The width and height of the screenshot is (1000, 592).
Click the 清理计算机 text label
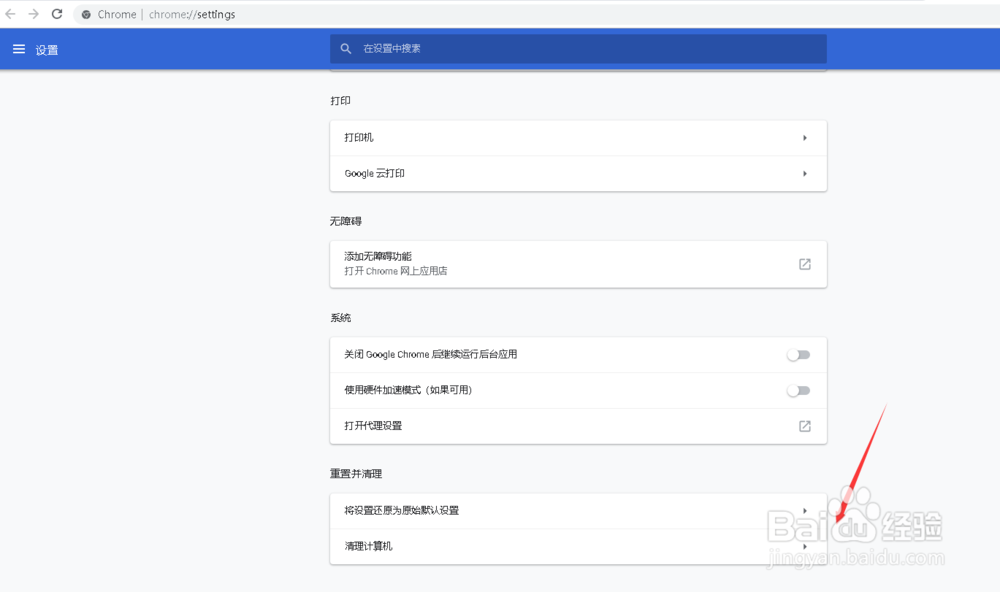[x=369, y=546]
